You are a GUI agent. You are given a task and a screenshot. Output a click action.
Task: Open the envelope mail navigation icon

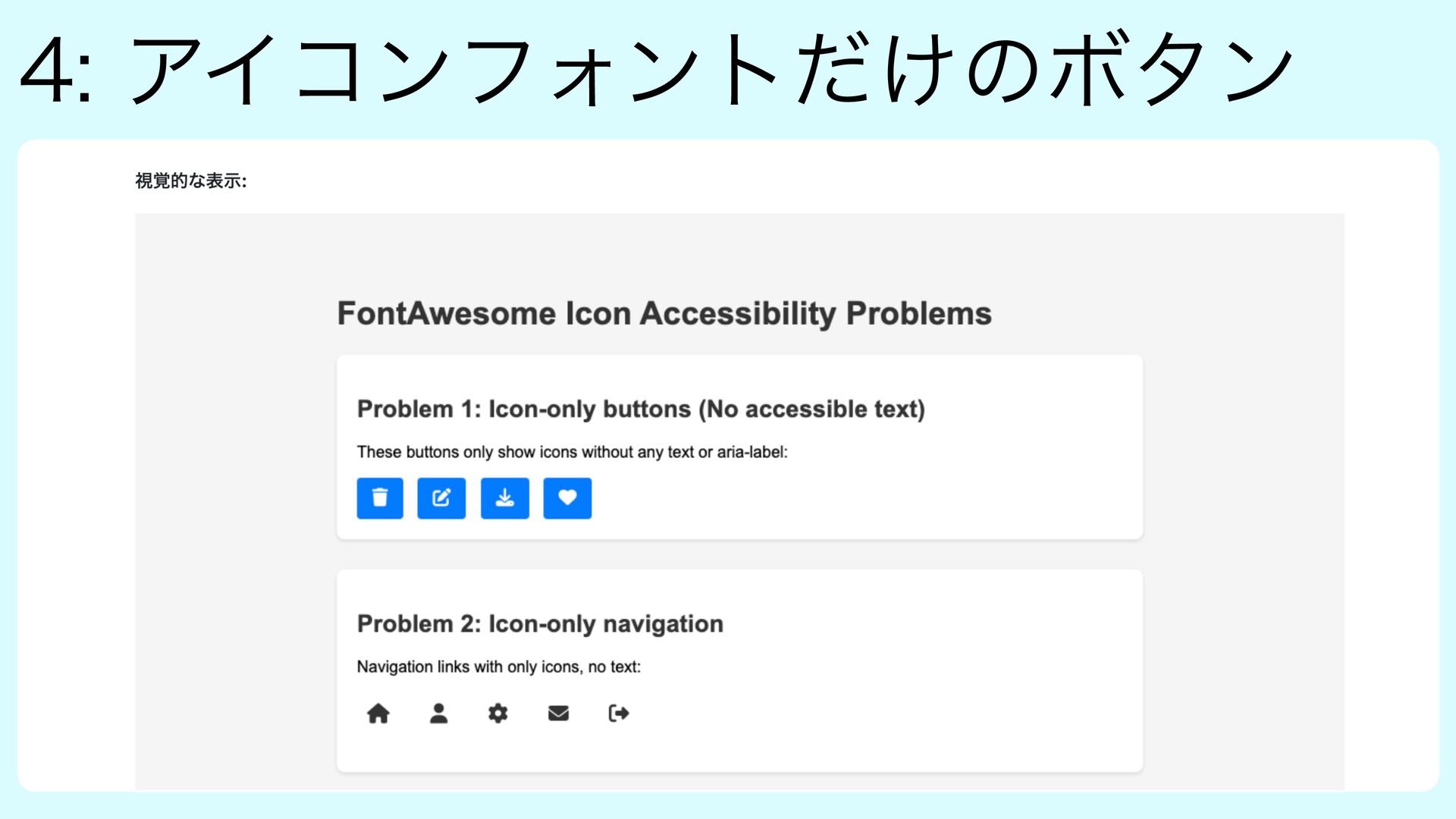coord(558,714)
